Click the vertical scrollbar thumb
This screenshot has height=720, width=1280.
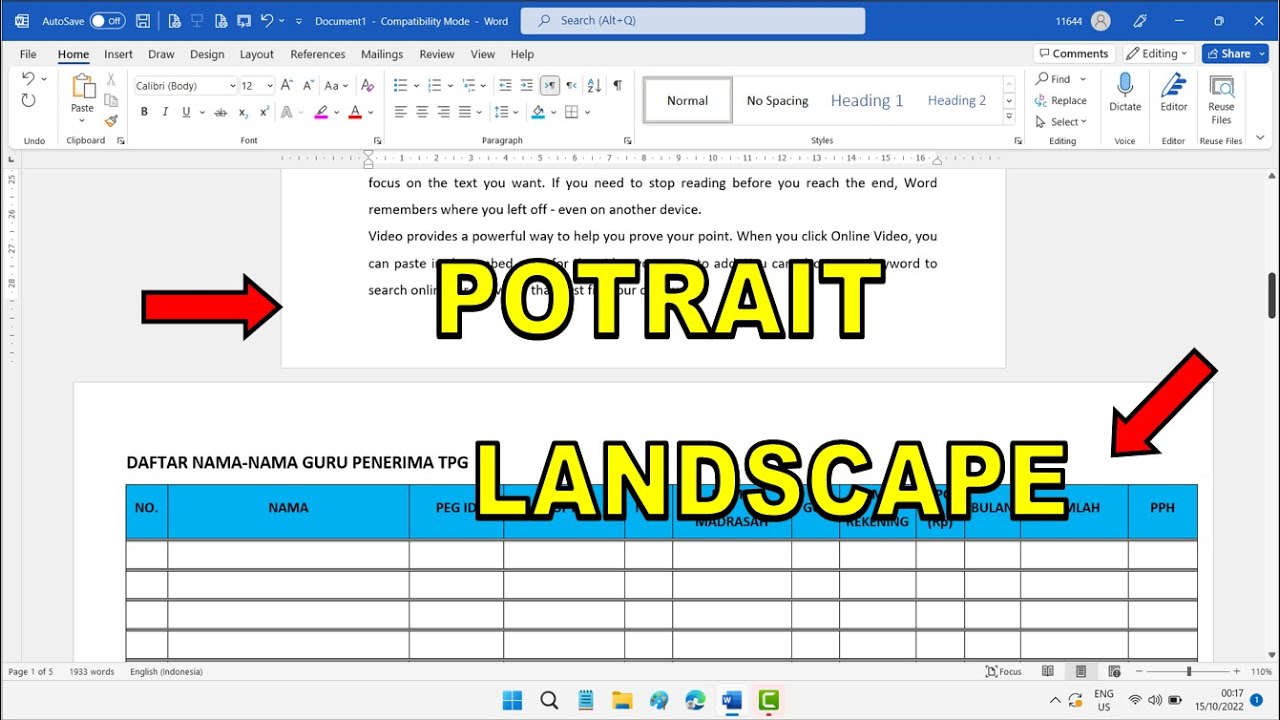[x=1272, y=296]
